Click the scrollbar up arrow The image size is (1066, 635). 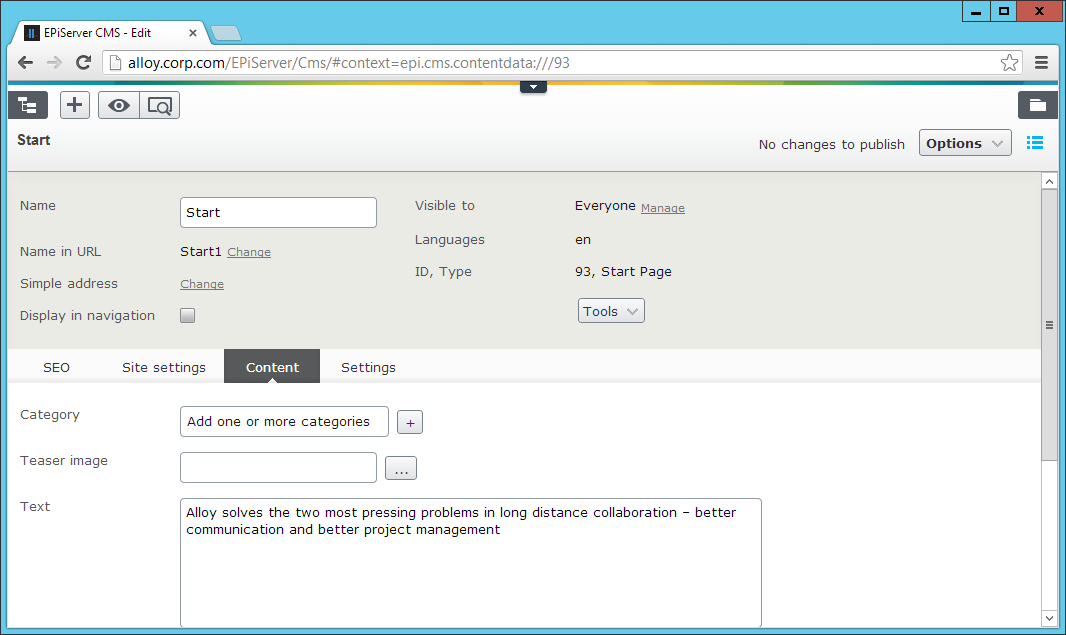[x=1049, y=181]
